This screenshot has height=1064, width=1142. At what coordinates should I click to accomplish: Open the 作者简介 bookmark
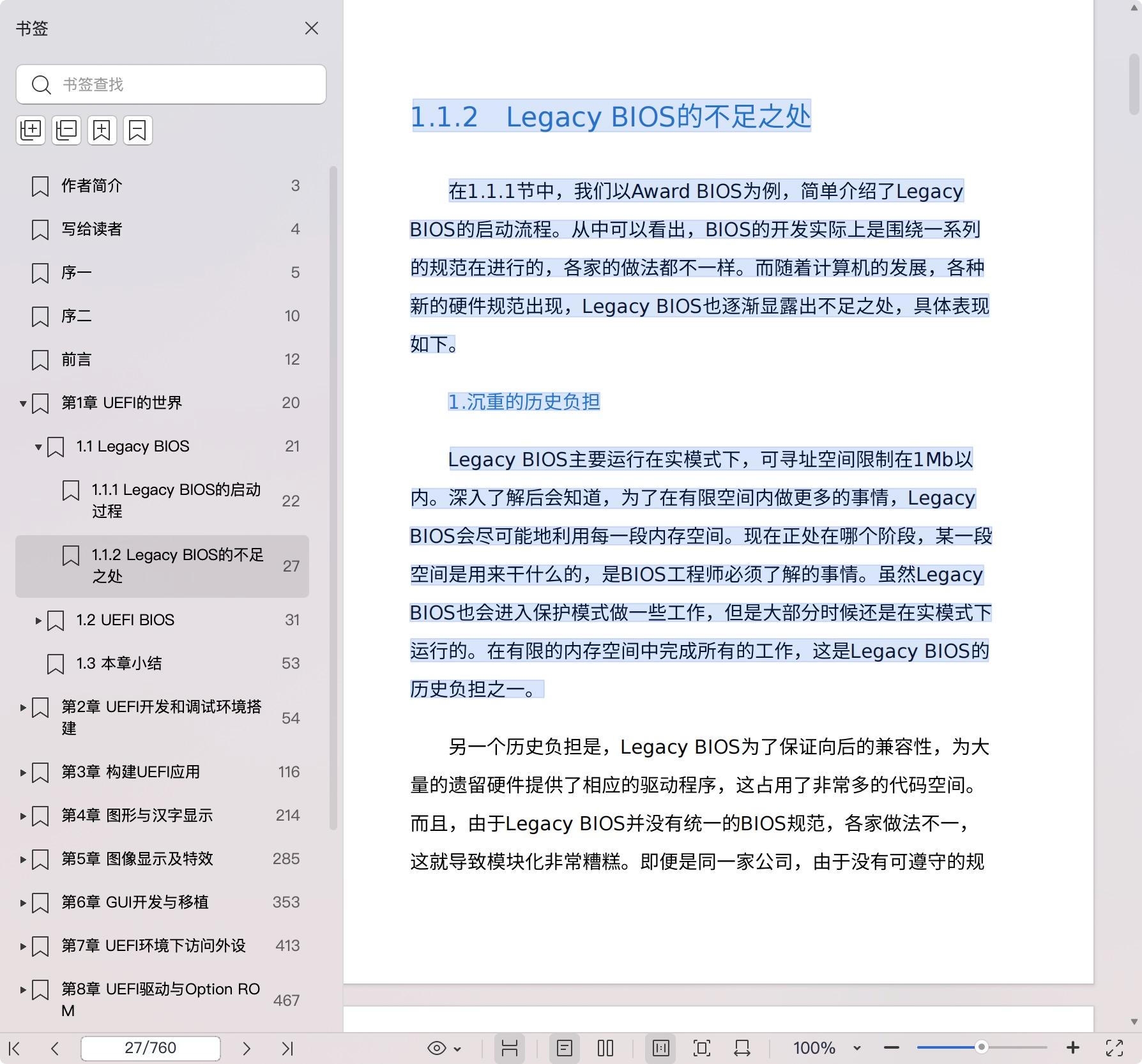point(162,186)
